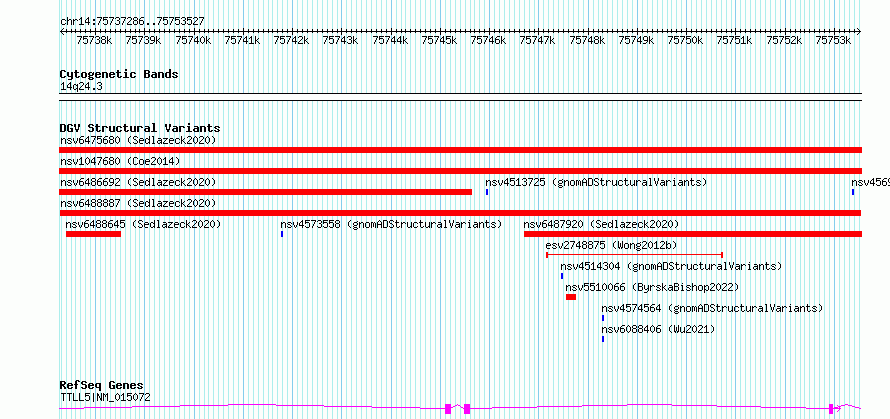Image resolution: width=890 pixels, height=419 pixels.
Task: Open the nsv4573558 gnomAD variant label
Action: pyautogui.click(x=391, y=224)
